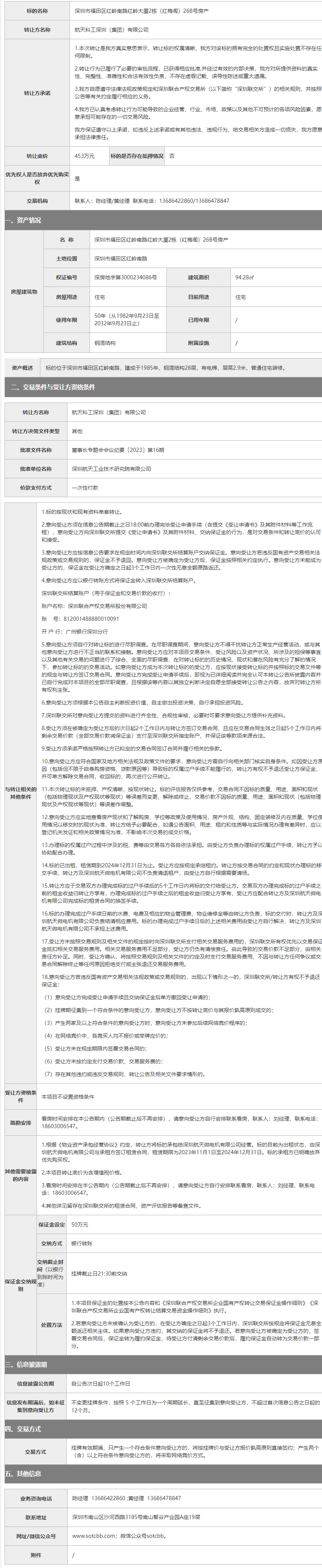
Task: Click the 与转让相关的其他条件 label
Action: click(21, 793)
